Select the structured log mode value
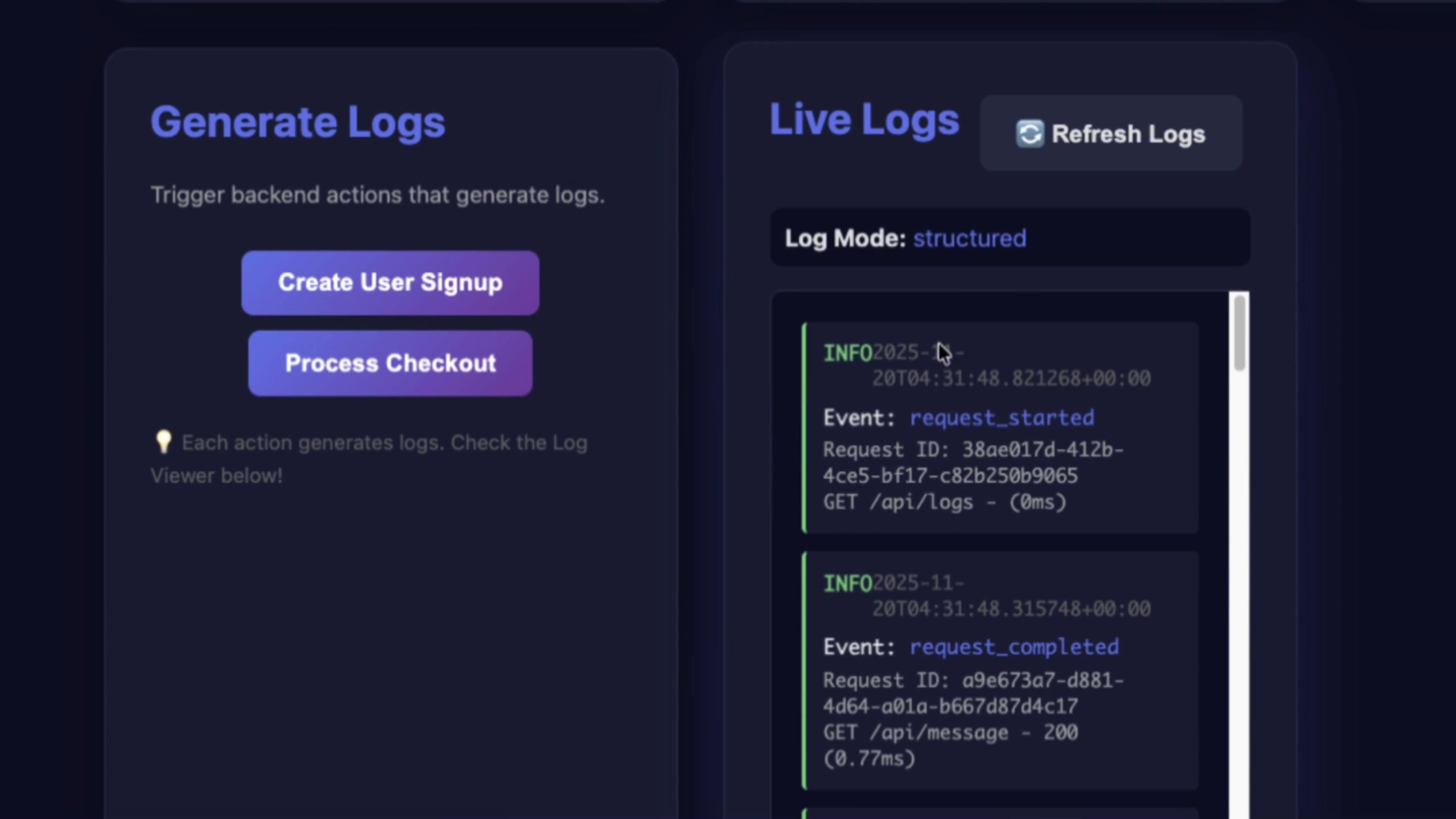This screenshot has width=1456, height=819. [x=970, y=238]
